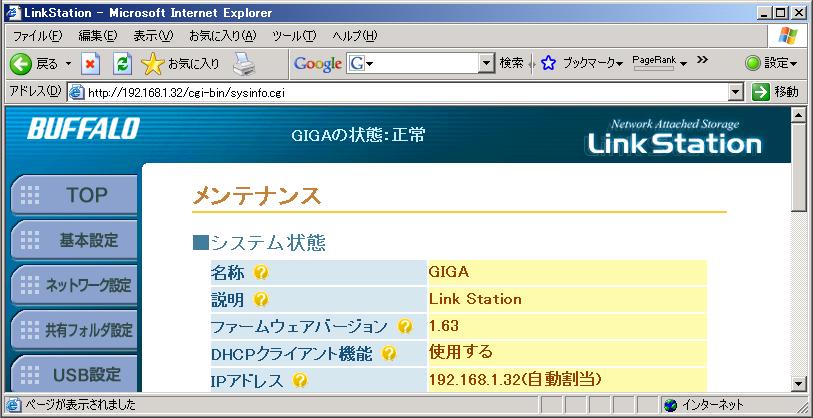The height and width of the screenshot is (418, 813).
Task: Click the help icon next to 説明
Action: tap(262, 299)
